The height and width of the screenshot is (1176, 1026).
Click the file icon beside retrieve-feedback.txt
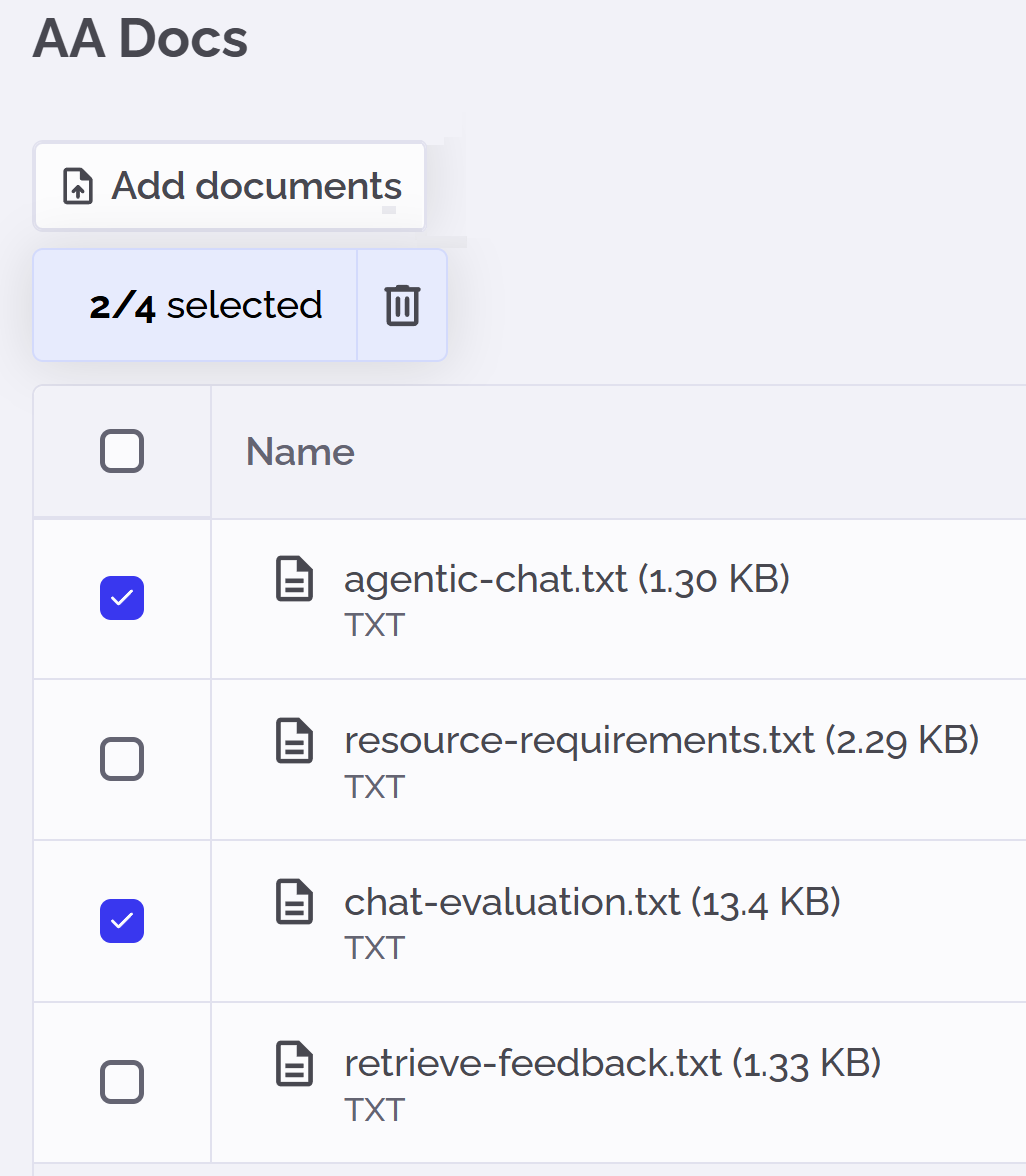(294, 1063)
